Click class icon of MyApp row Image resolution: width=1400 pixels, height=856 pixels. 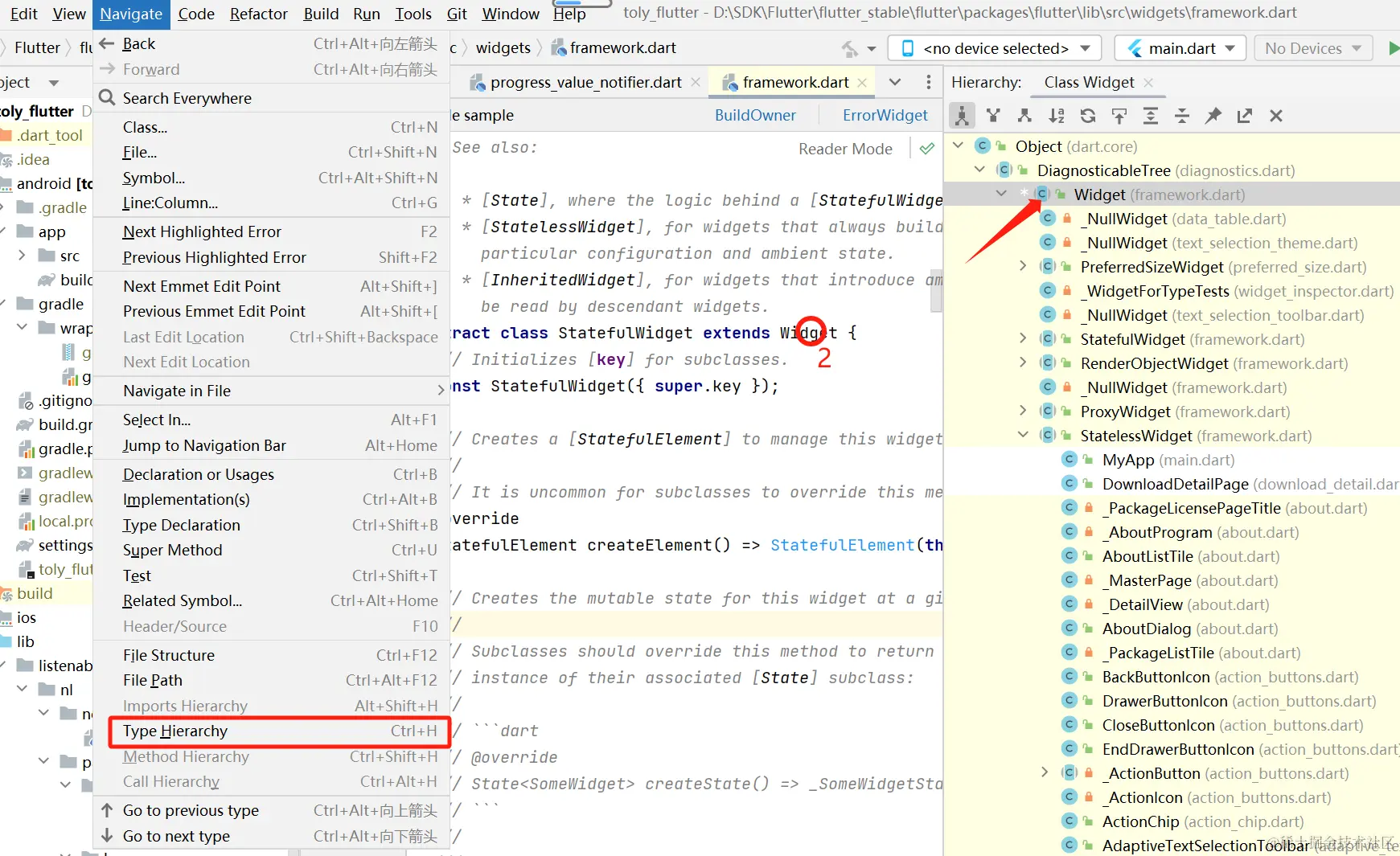click(x=1070, y=460)
